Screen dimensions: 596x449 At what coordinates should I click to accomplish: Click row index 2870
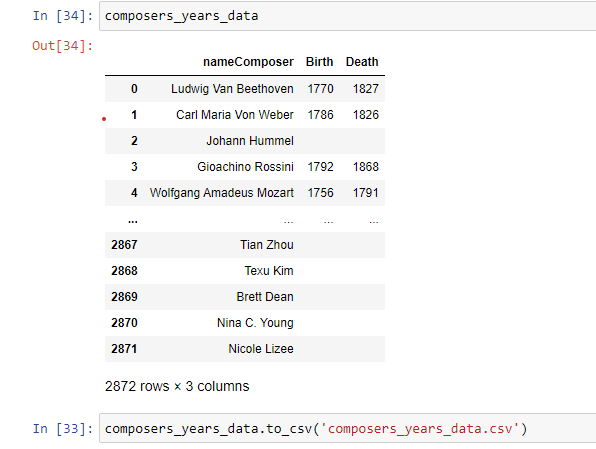tap(124, 323)
